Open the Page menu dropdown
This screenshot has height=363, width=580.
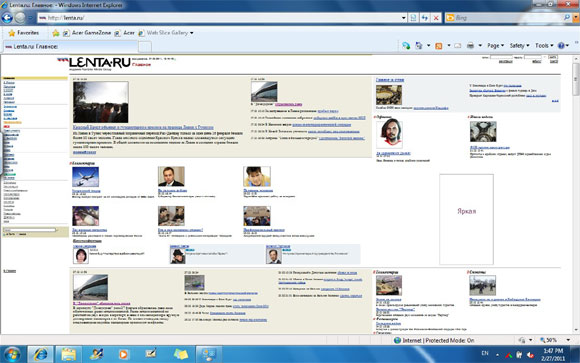[x=495, y=46]
